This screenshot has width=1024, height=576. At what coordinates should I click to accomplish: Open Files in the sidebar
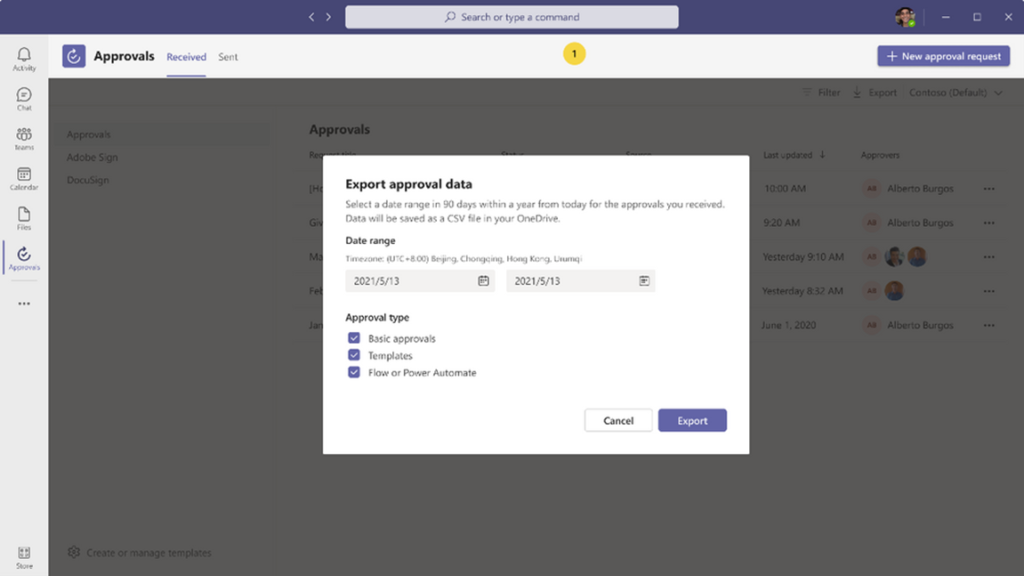coord(24,218)
